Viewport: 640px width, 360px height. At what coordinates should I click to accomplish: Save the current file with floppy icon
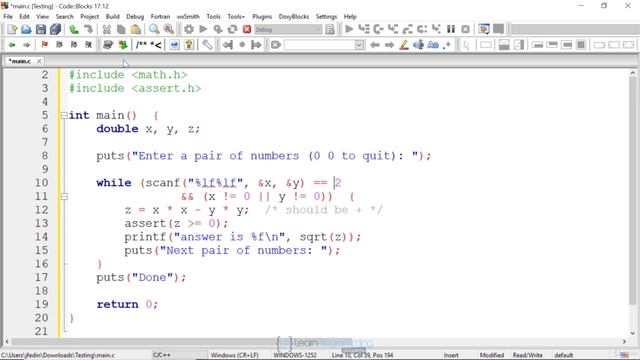[41, 29]
